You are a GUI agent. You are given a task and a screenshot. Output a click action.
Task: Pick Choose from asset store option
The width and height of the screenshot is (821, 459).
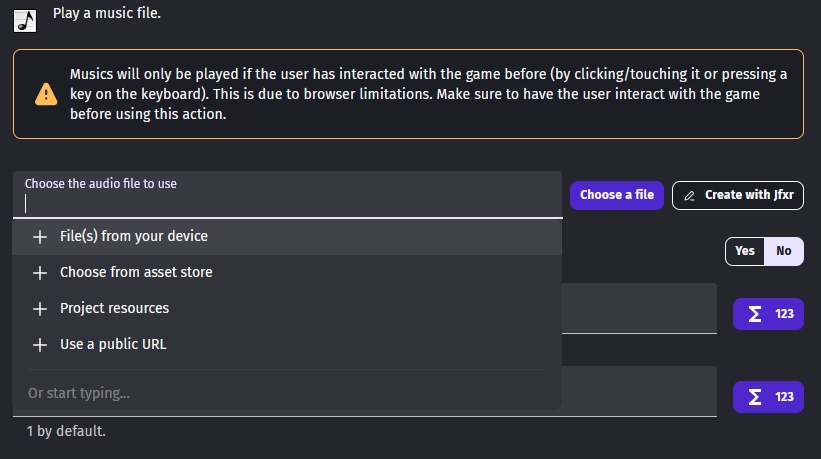pyautogui.click(x=136, y=273)
